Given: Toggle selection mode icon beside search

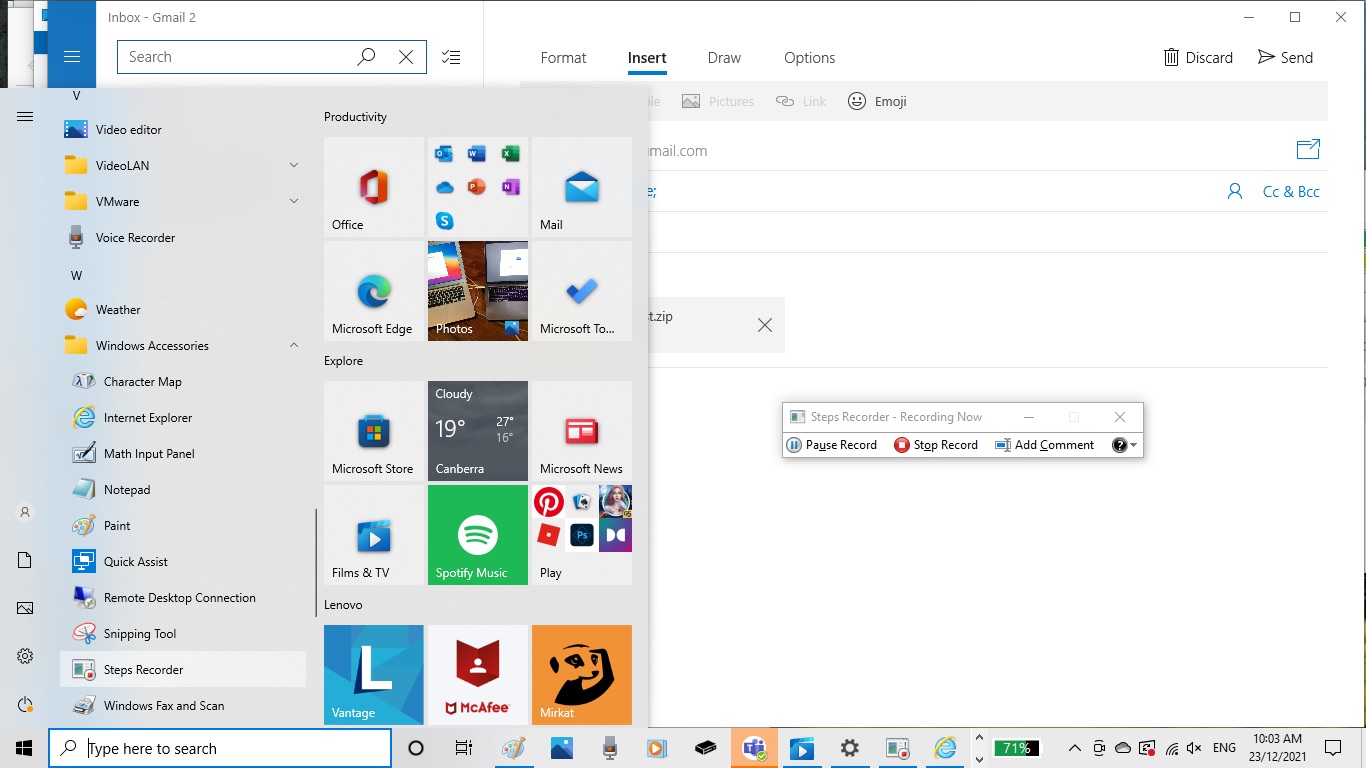Looking at the screenshot, I should pyautogui.click(x=451, y=57).
